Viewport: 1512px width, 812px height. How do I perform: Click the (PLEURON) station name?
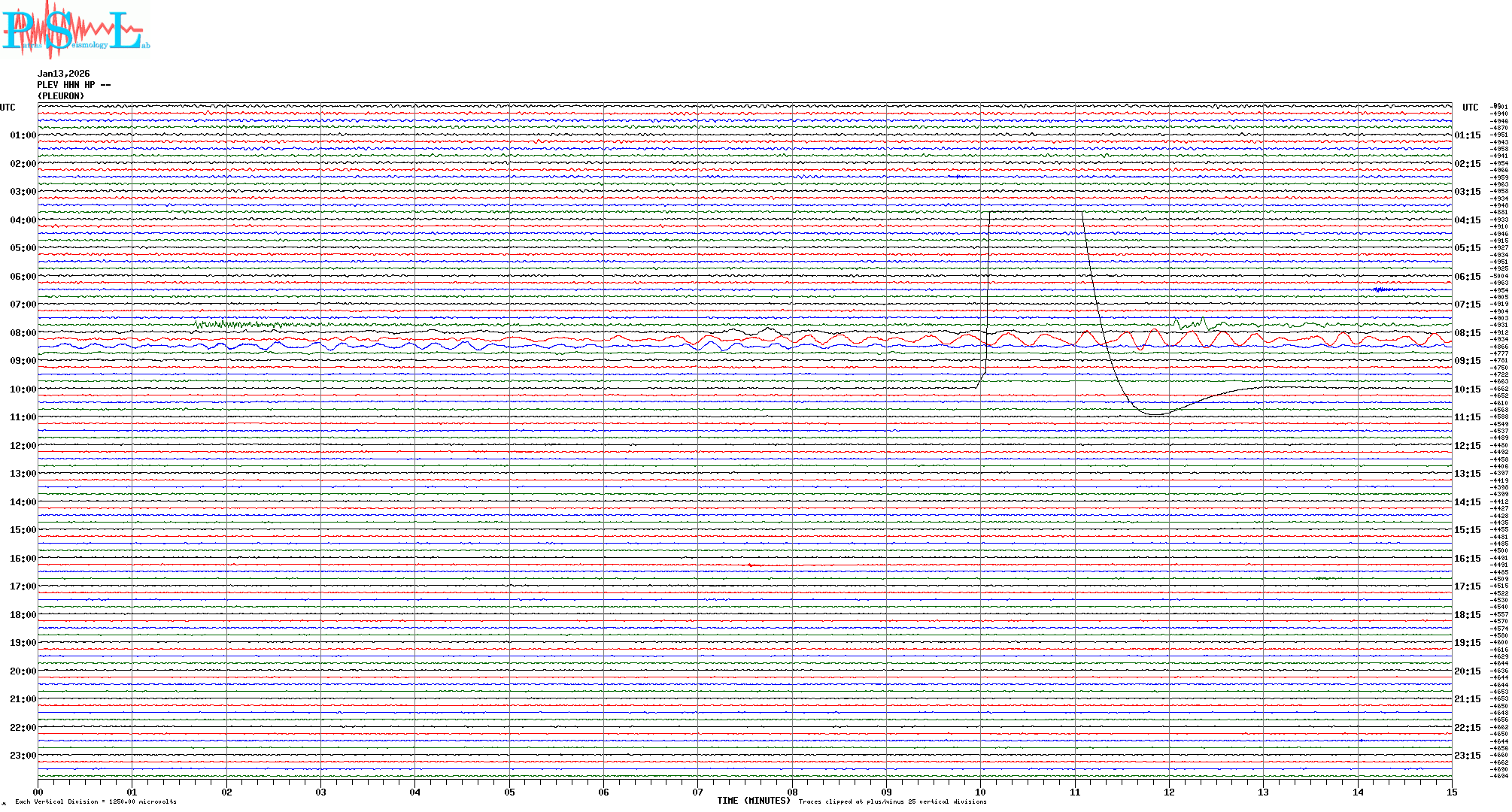click(61, 96)
